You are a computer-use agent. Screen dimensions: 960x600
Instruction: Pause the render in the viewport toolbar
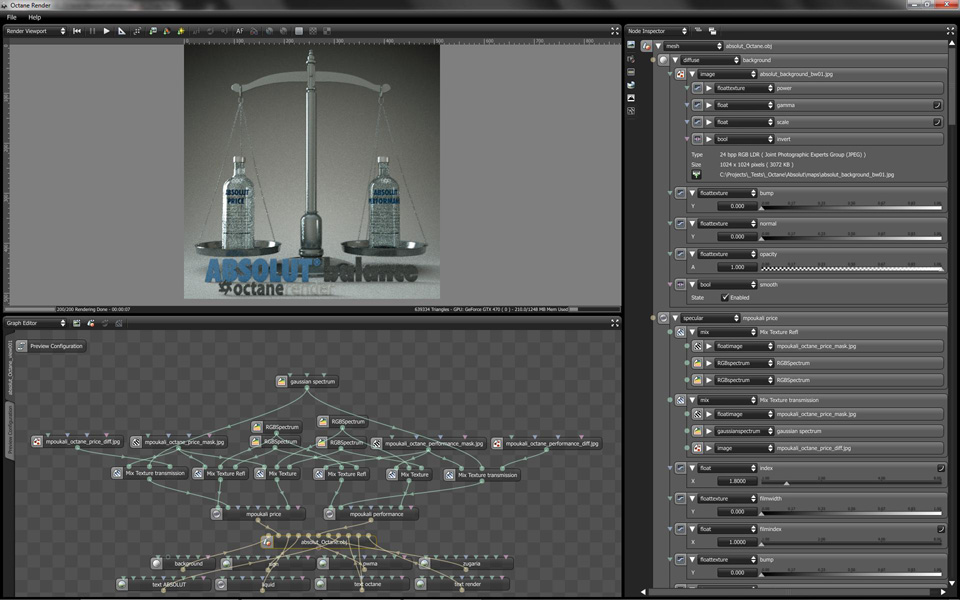coord(92,31)
